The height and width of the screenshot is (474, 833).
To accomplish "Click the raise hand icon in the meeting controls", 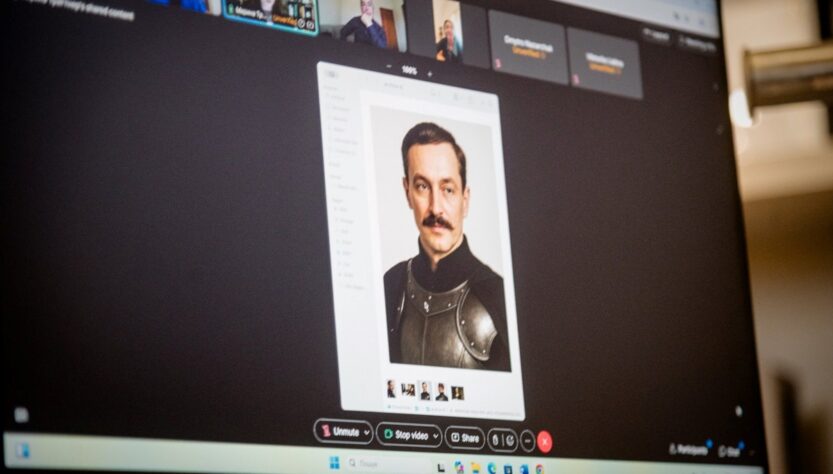I will coord(495,440).
